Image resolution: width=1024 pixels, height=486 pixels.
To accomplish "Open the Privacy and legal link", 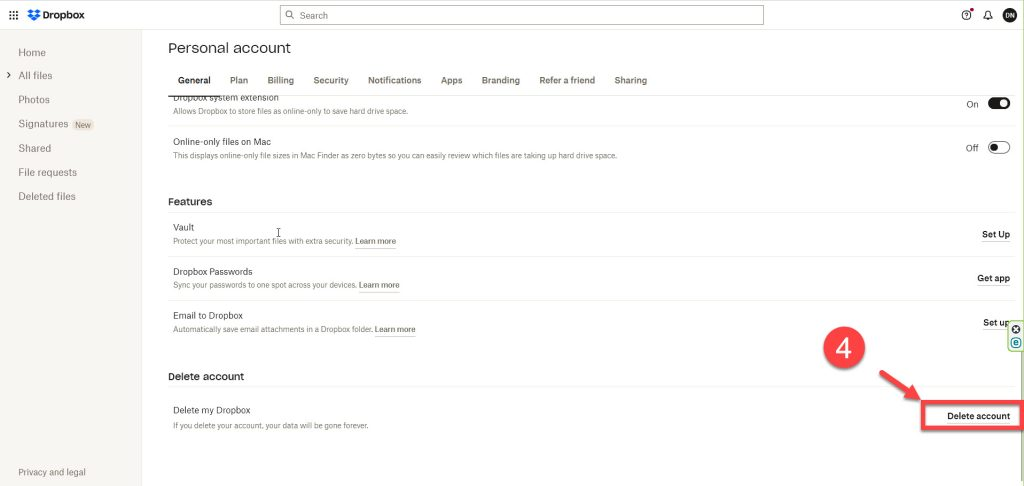I will click(x=52, y=472).
